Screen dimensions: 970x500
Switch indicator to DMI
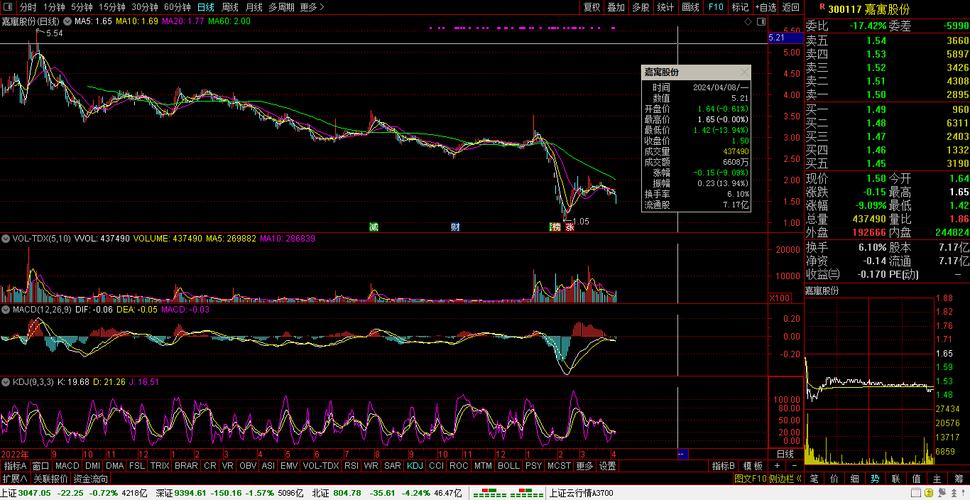(93, 465)
